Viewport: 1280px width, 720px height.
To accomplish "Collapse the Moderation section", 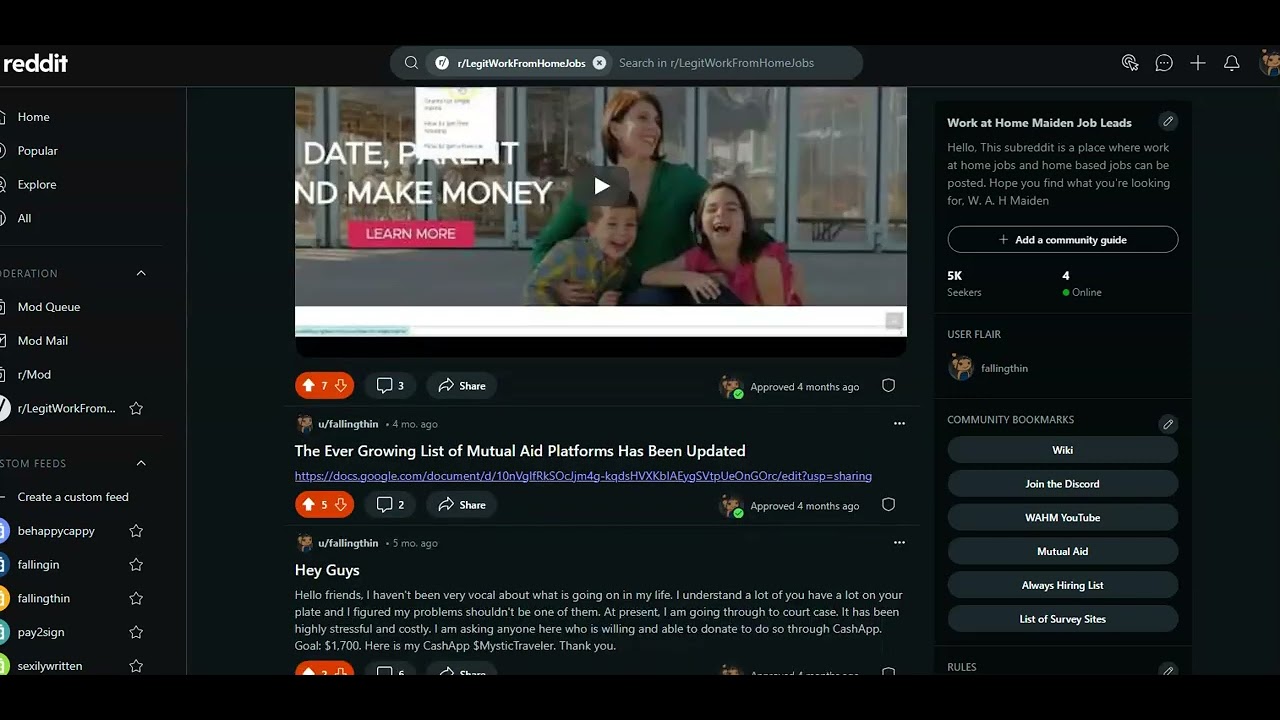I will (x=141, y=273).
